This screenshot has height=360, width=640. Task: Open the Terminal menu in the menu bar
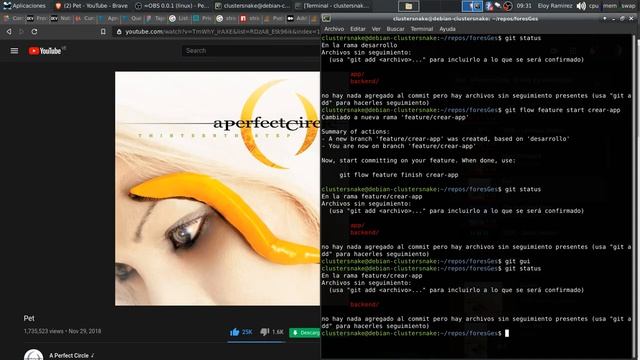click(422, 29)
